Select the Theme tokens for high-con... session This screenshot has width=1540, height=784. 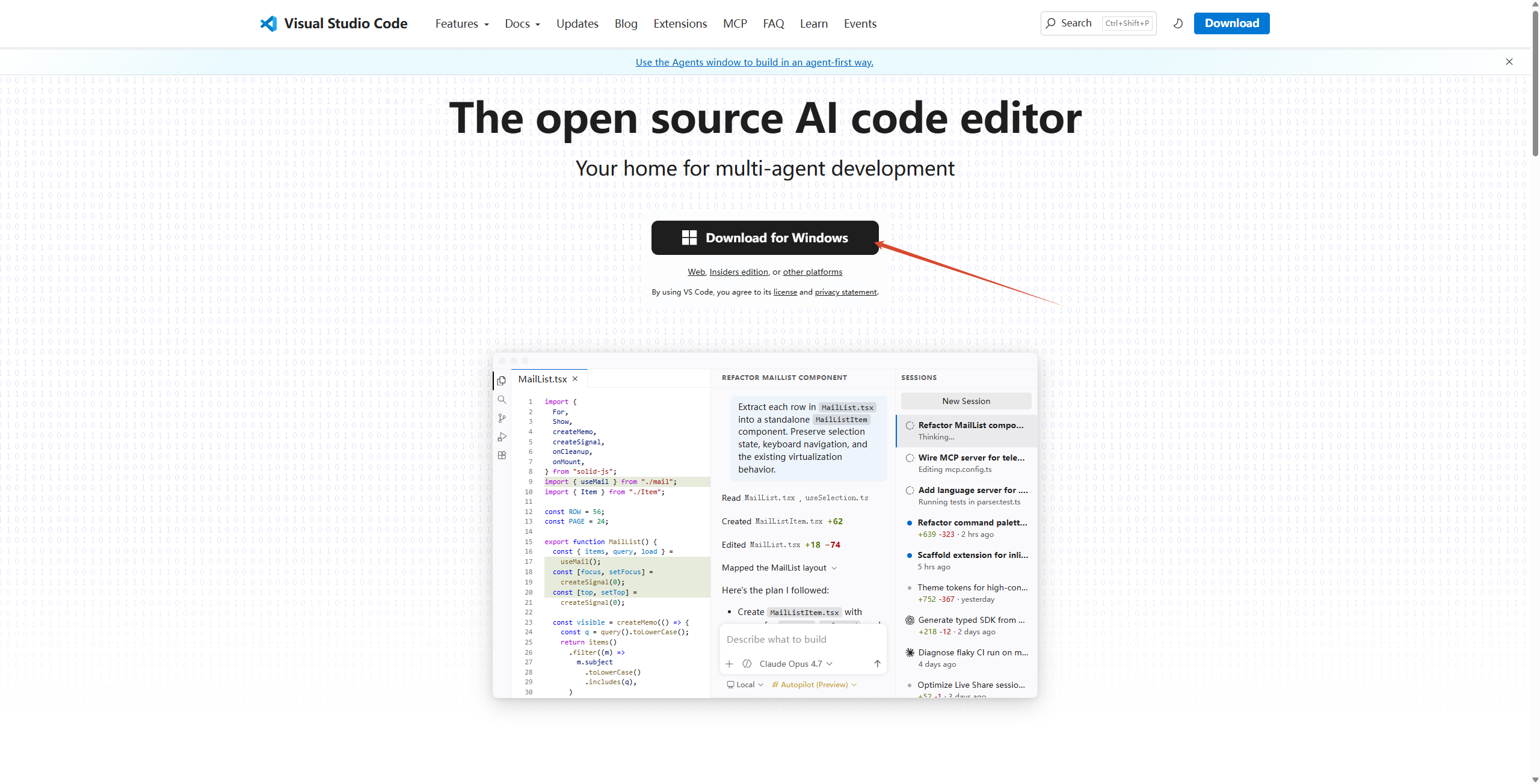[x=966, y=593]
